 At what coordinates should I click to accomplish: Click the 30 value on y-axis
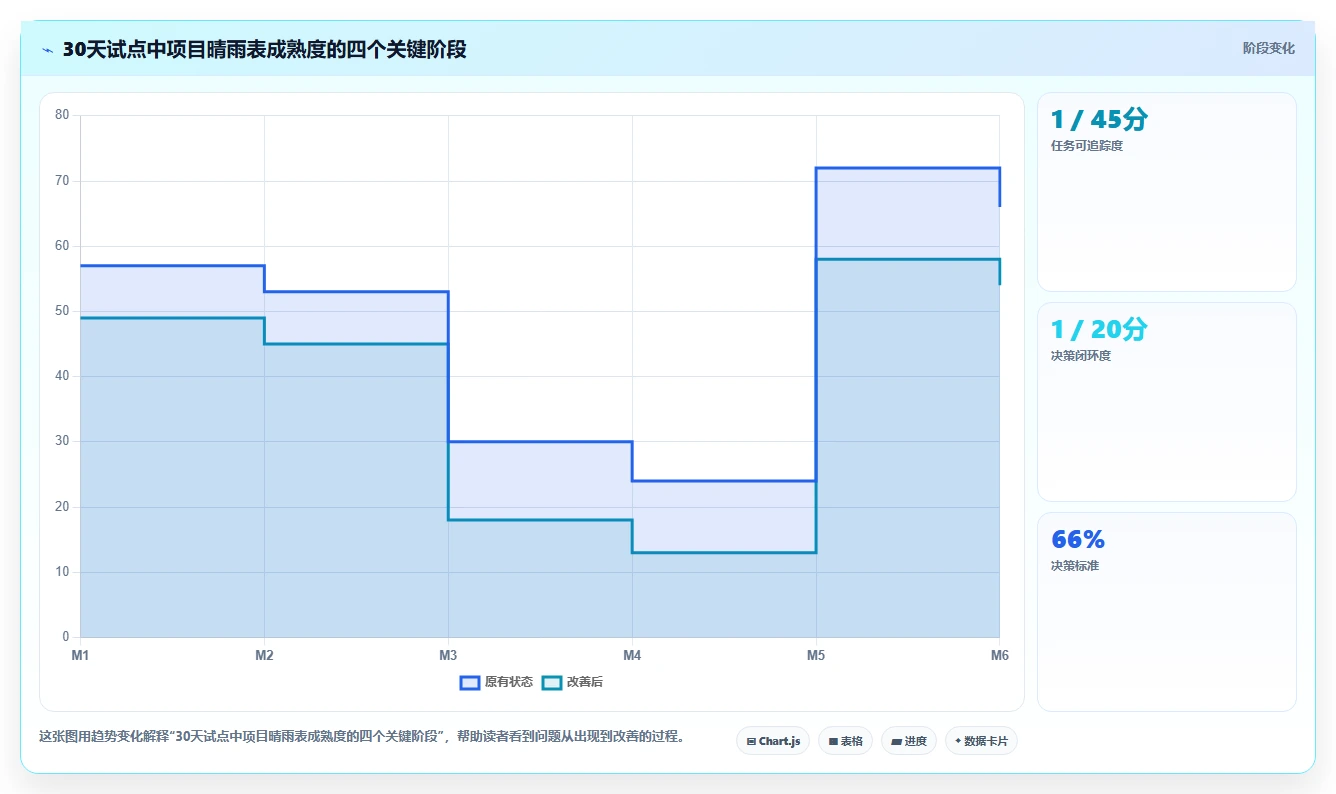[x=62, y=441]
